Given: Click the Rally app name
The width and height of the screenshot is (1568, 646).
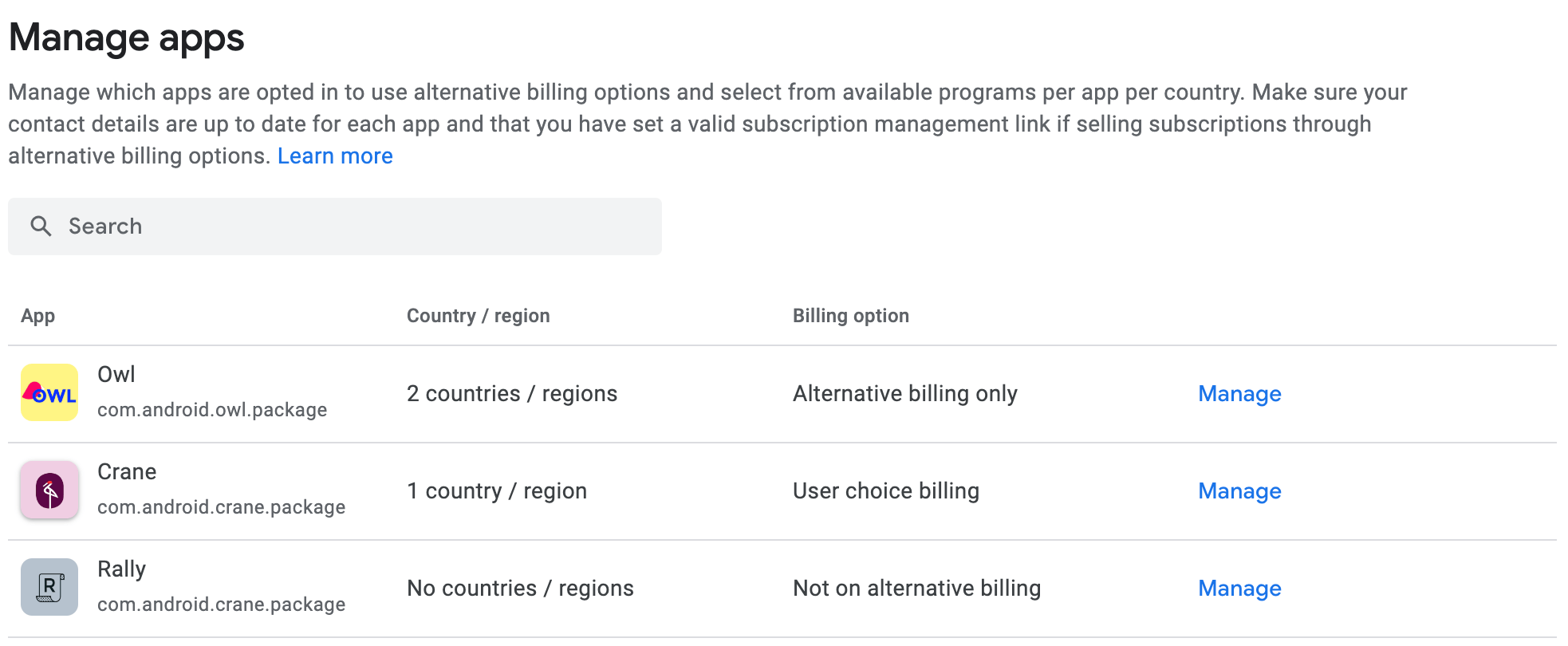Looking at the screenshot, I should [x=120, y=568].
